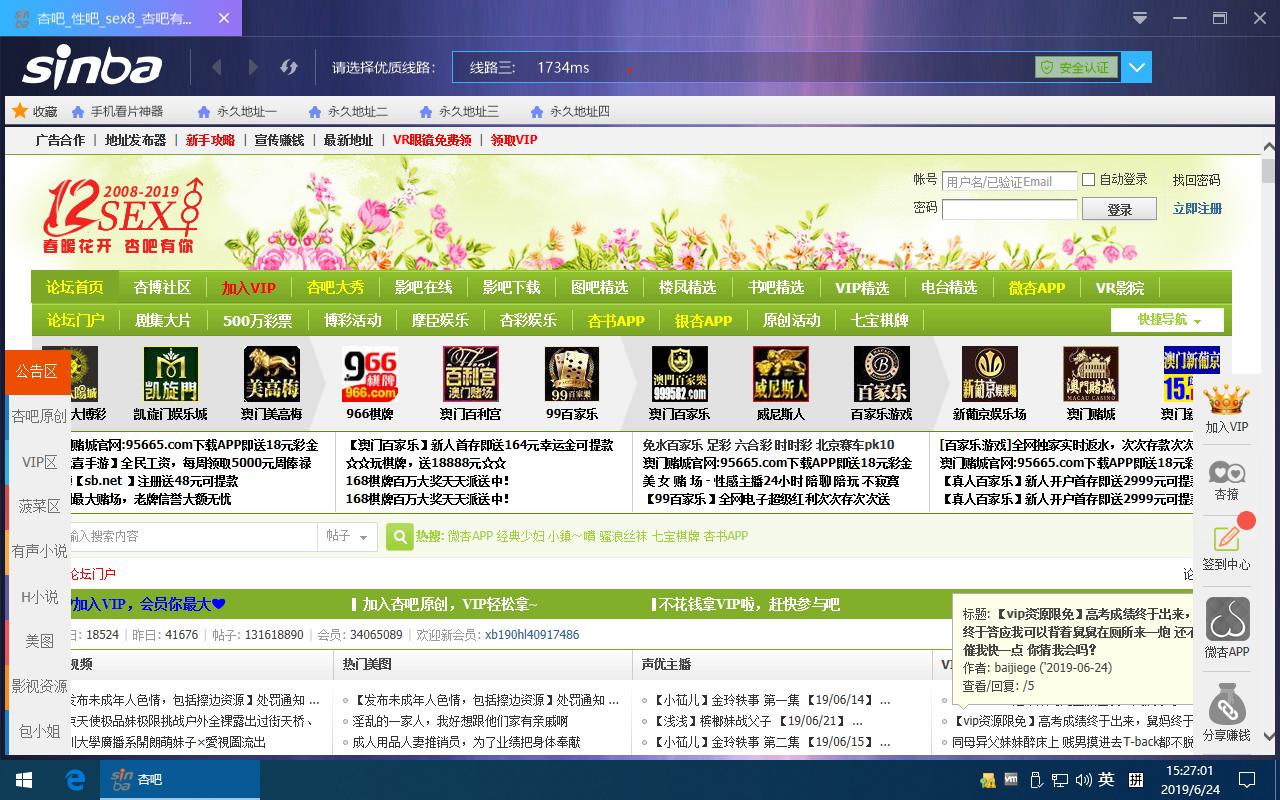Open the 快捷导航 dropdown
The height and width of the screenshot is (800, 1280).
pyautogui.click(x=1168, y=320)
